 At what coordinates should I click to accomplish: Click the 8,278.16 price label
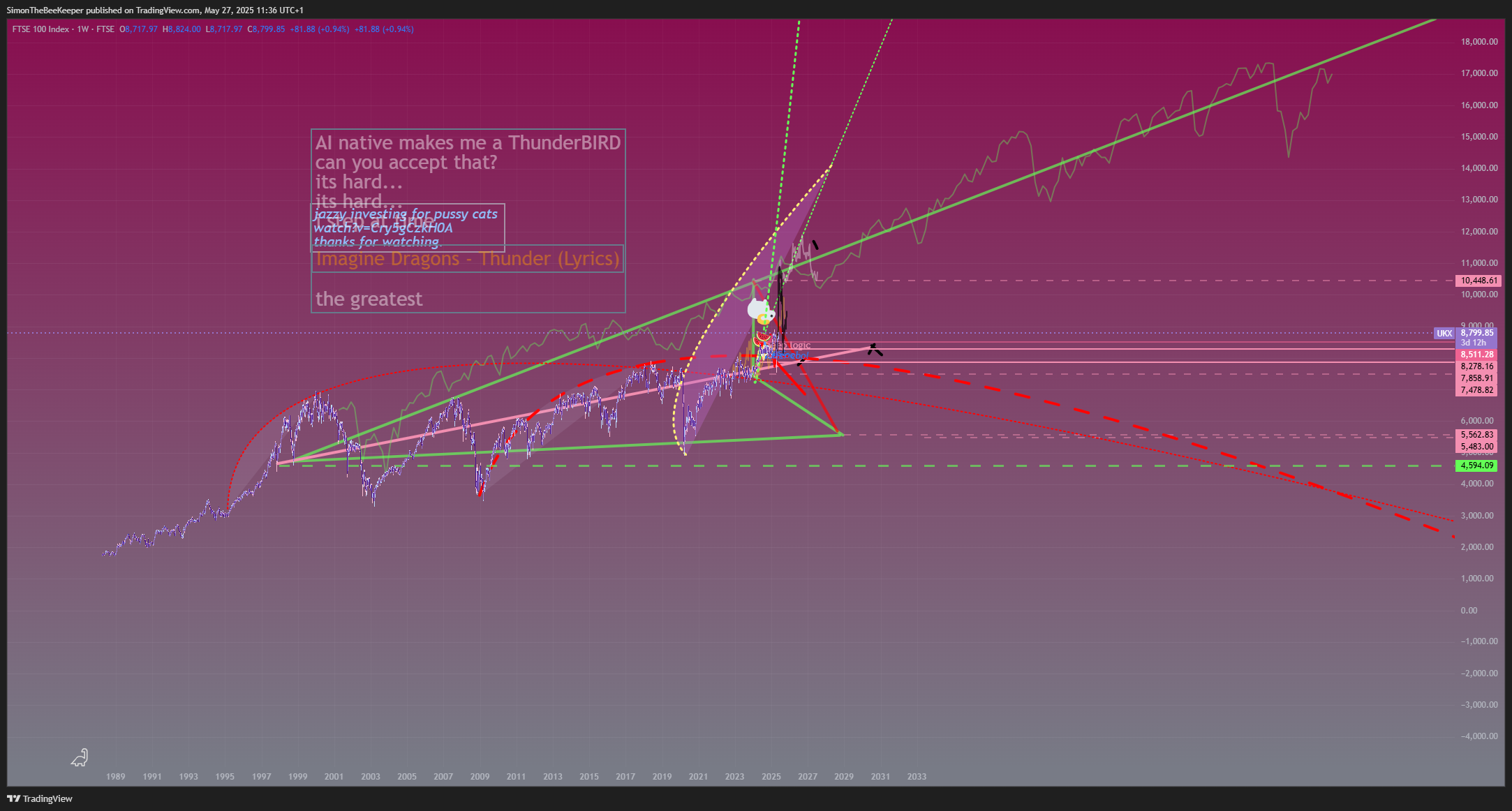click(1477, 366)
